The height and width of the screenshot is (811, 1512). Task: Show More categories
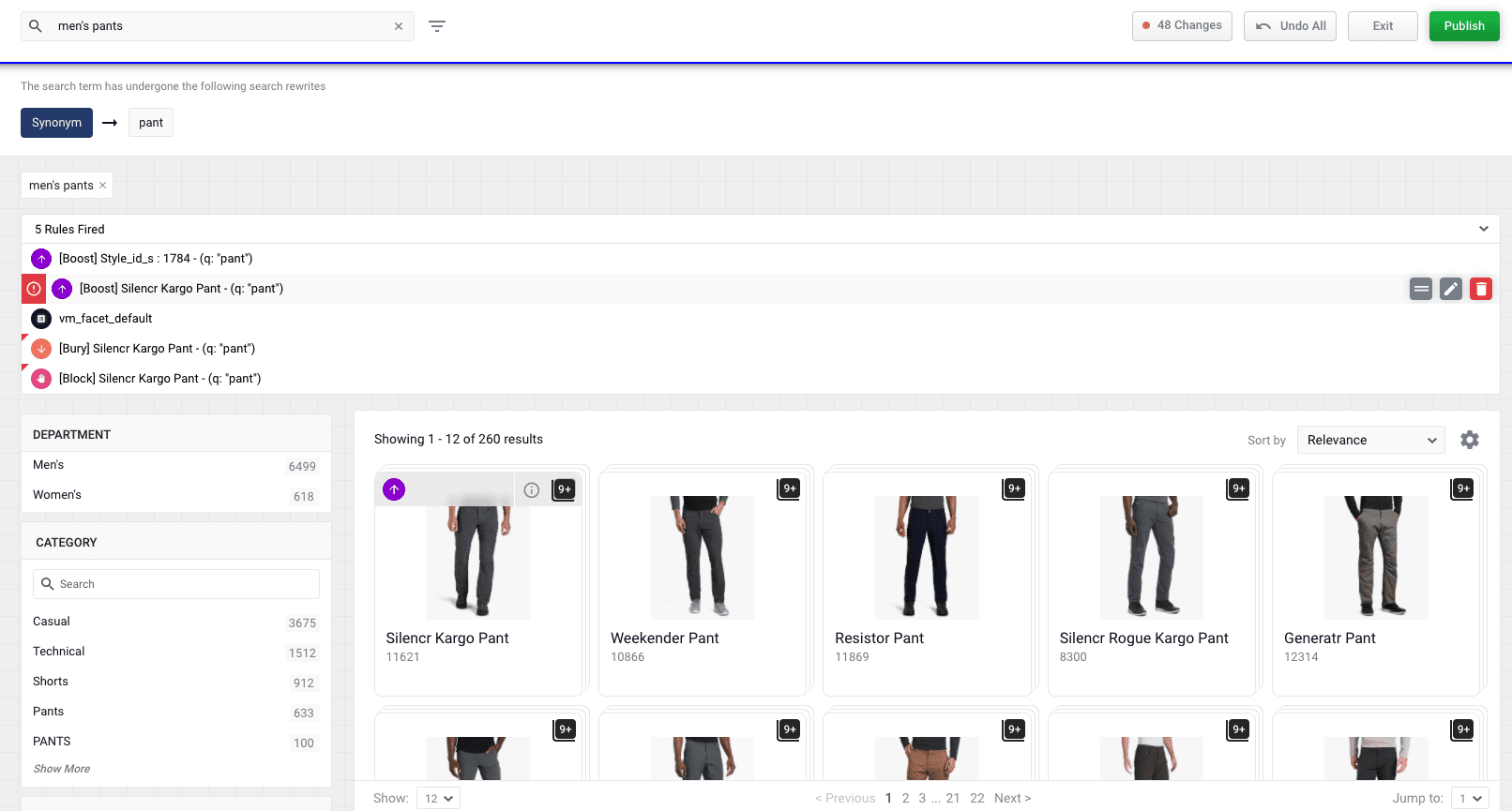62,769
